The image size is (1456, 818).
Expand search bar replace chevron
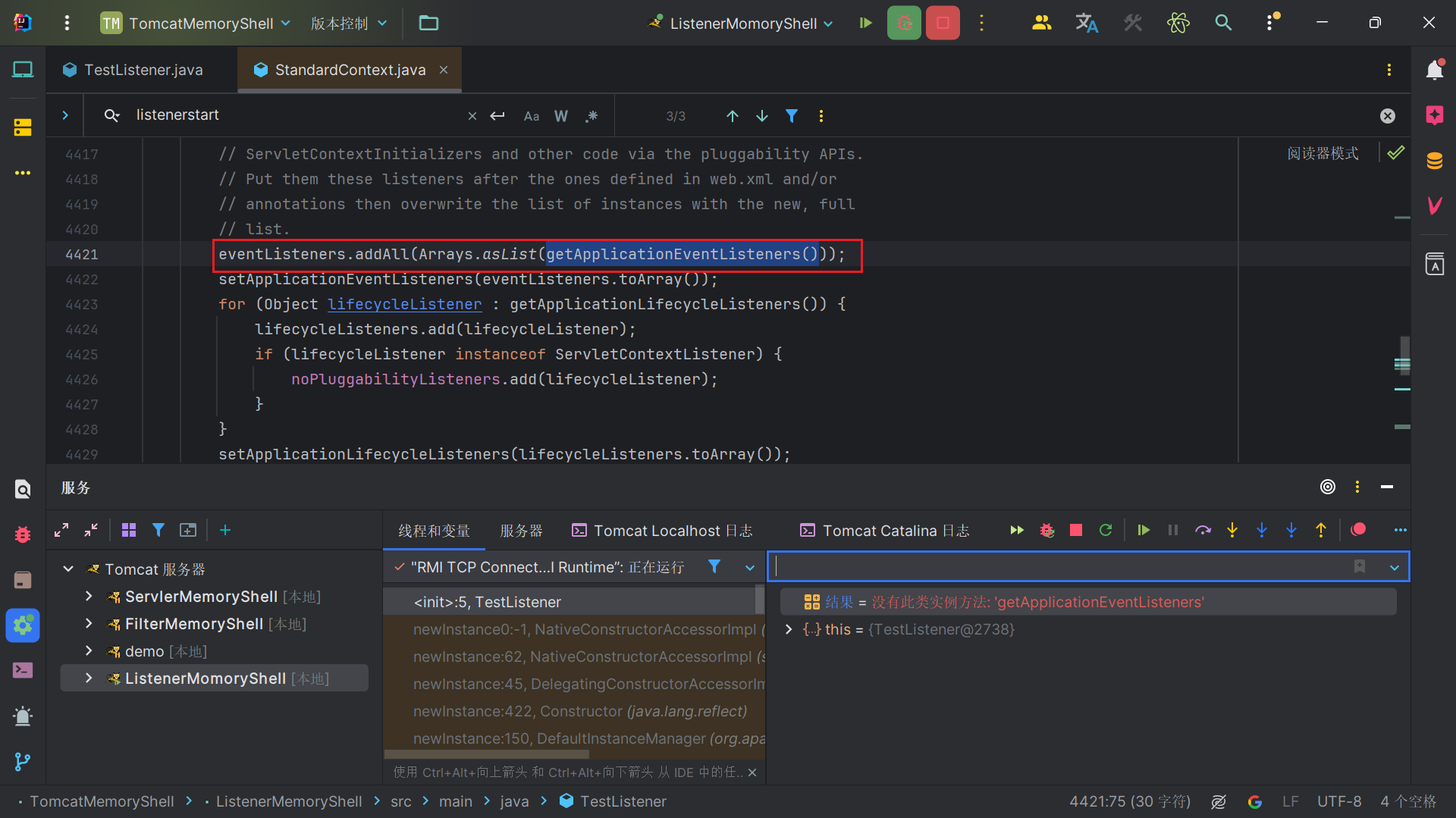pyautogui.click(x=65, y=115)
